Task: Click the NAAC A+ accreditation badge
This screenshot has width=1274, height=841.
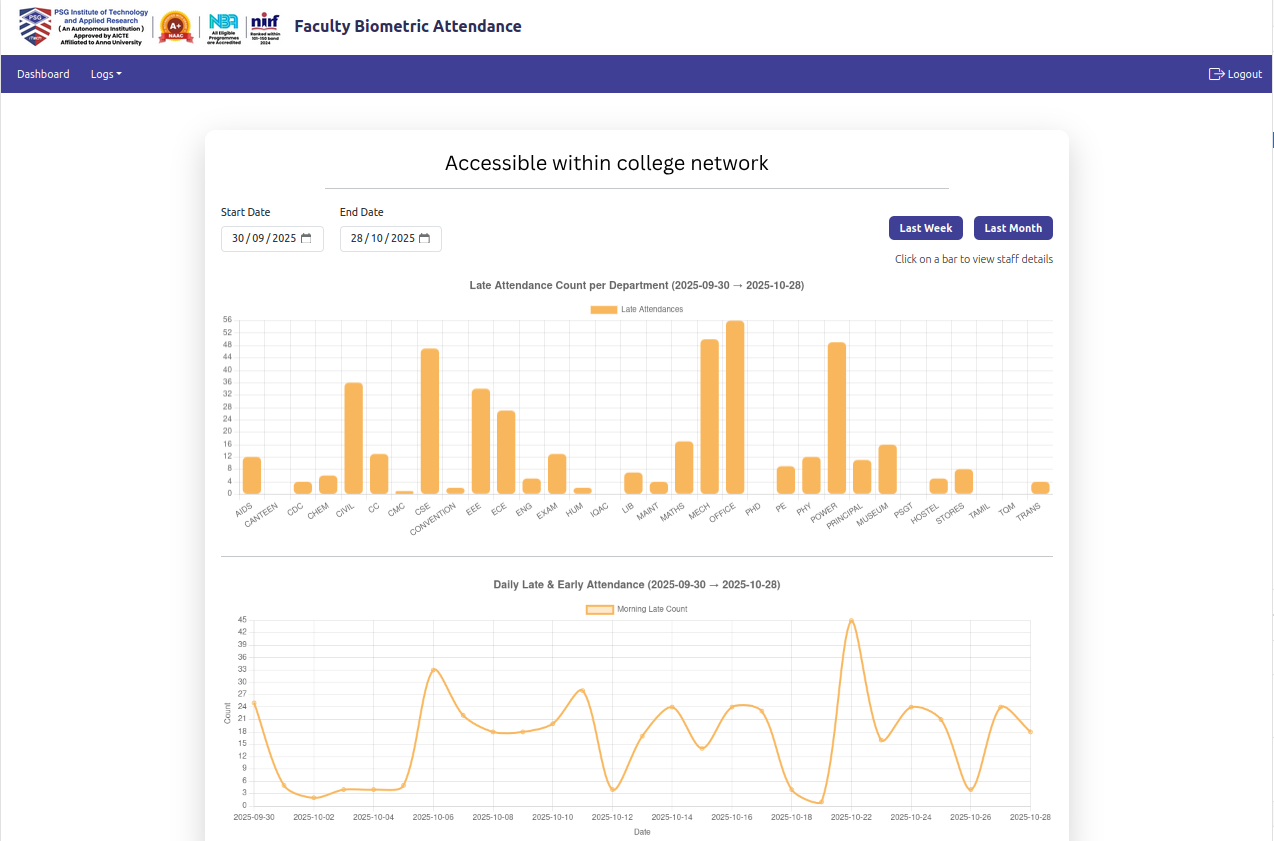Action: (x=176, y=27)
